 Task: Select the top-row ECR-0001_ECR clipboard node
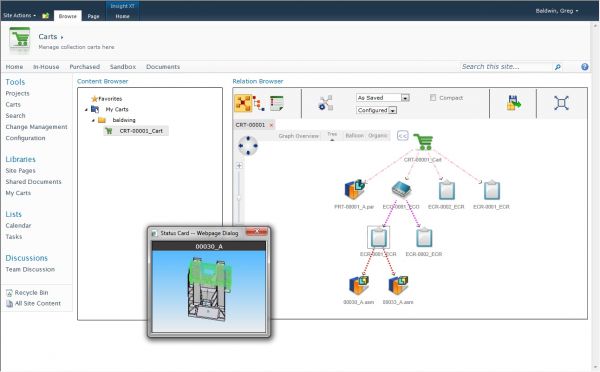coord(492,190)
